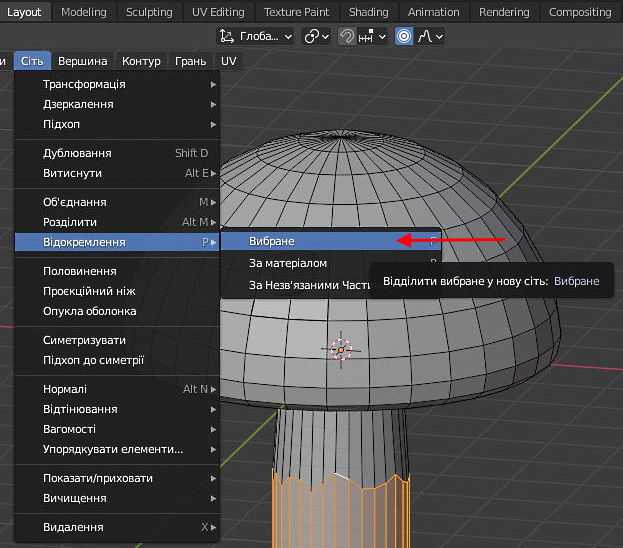
Task: Switch to the Animation workspace tab
Action: click(433, 12)
